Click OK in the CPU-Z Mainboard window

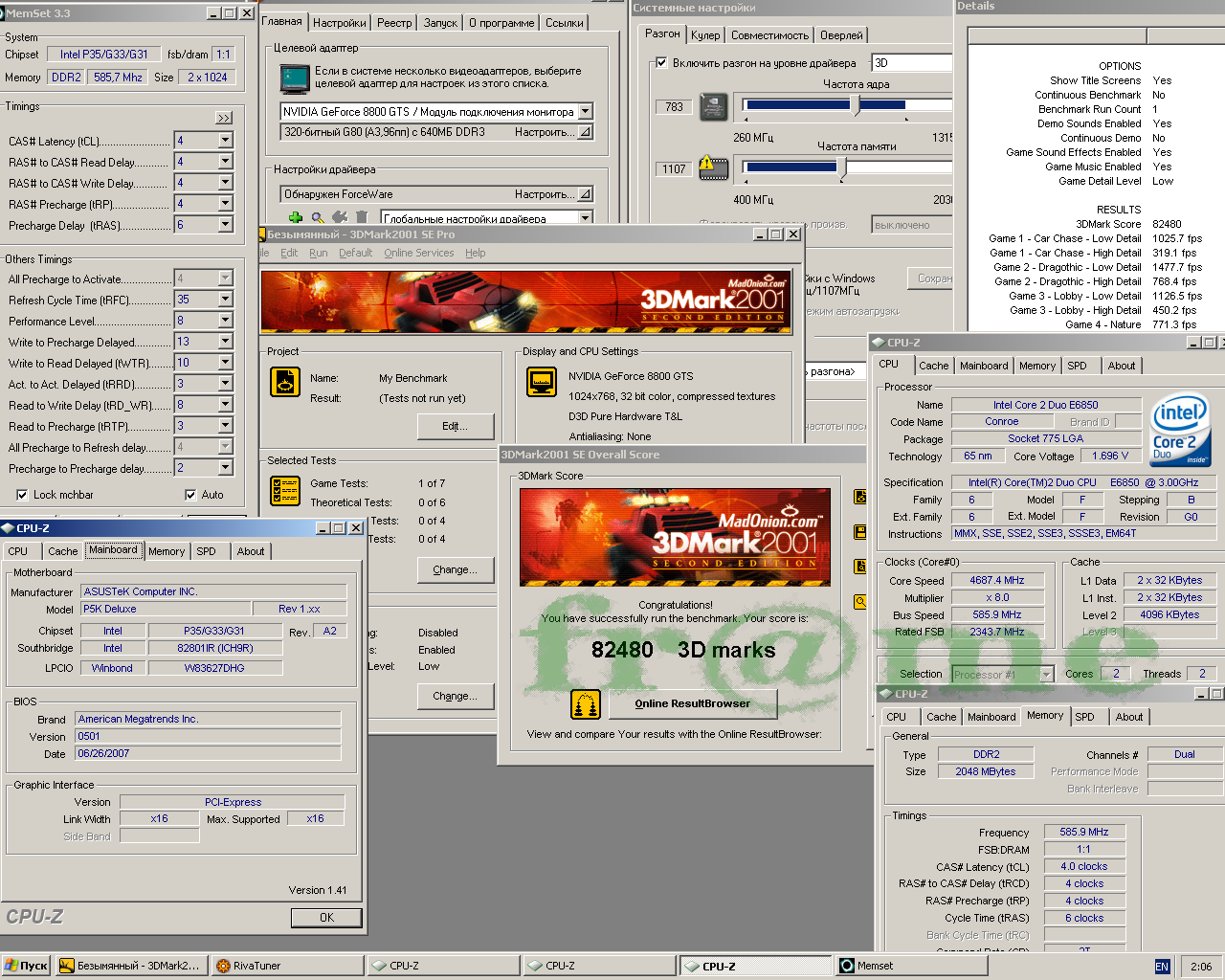pyautogui.click(x=326, y=918)
